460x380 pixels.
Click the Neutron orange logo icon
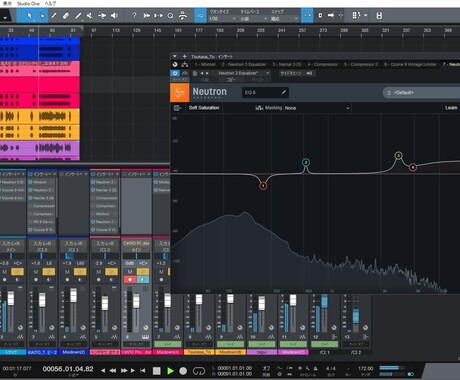click(180, 92)
